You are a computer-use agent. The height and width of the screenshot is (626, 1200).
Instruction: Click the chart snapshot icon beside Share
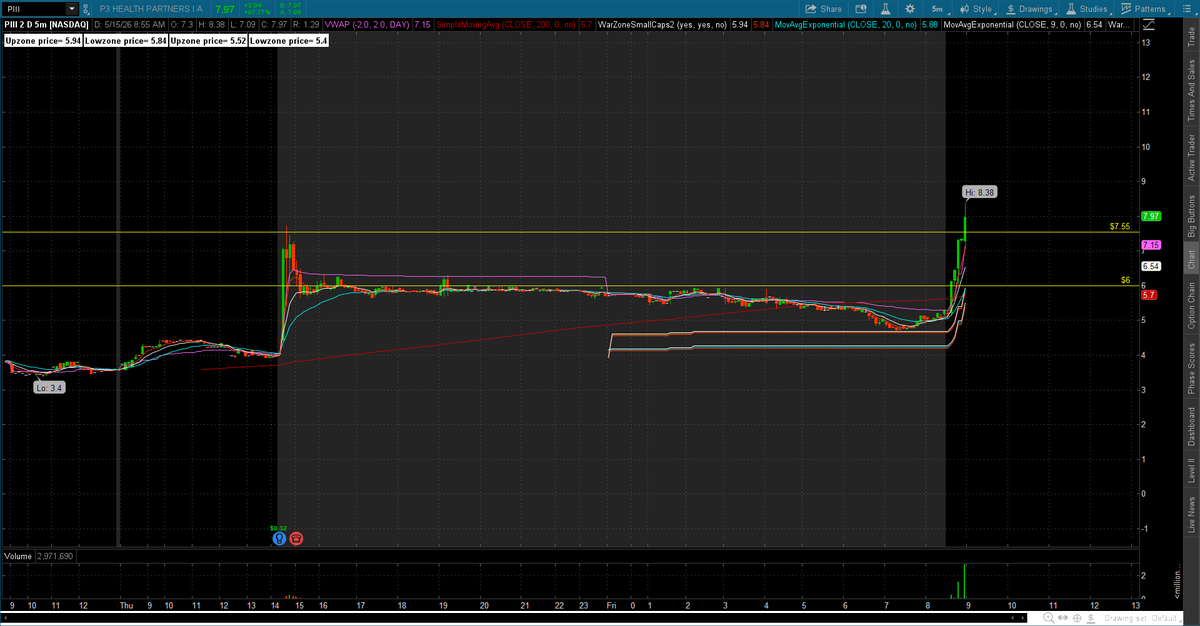click(x=860, y=9)
